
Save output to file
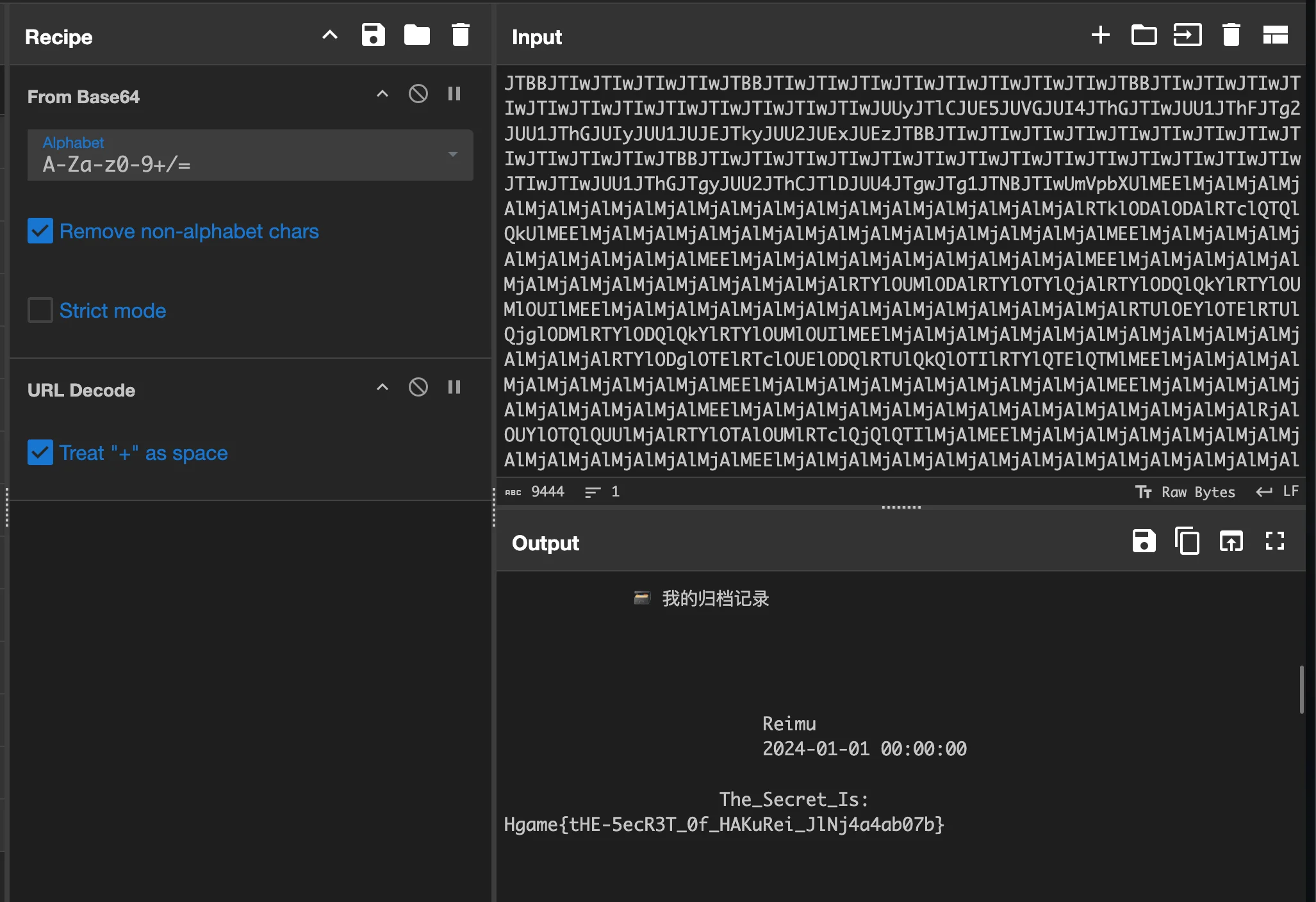(x=1144, y=541)
